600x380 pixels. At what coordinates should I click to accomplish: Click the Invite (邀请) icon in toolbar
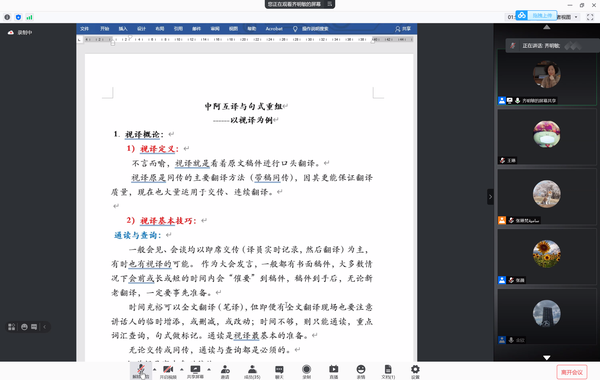pyautogui.click(x=225, y=371)
